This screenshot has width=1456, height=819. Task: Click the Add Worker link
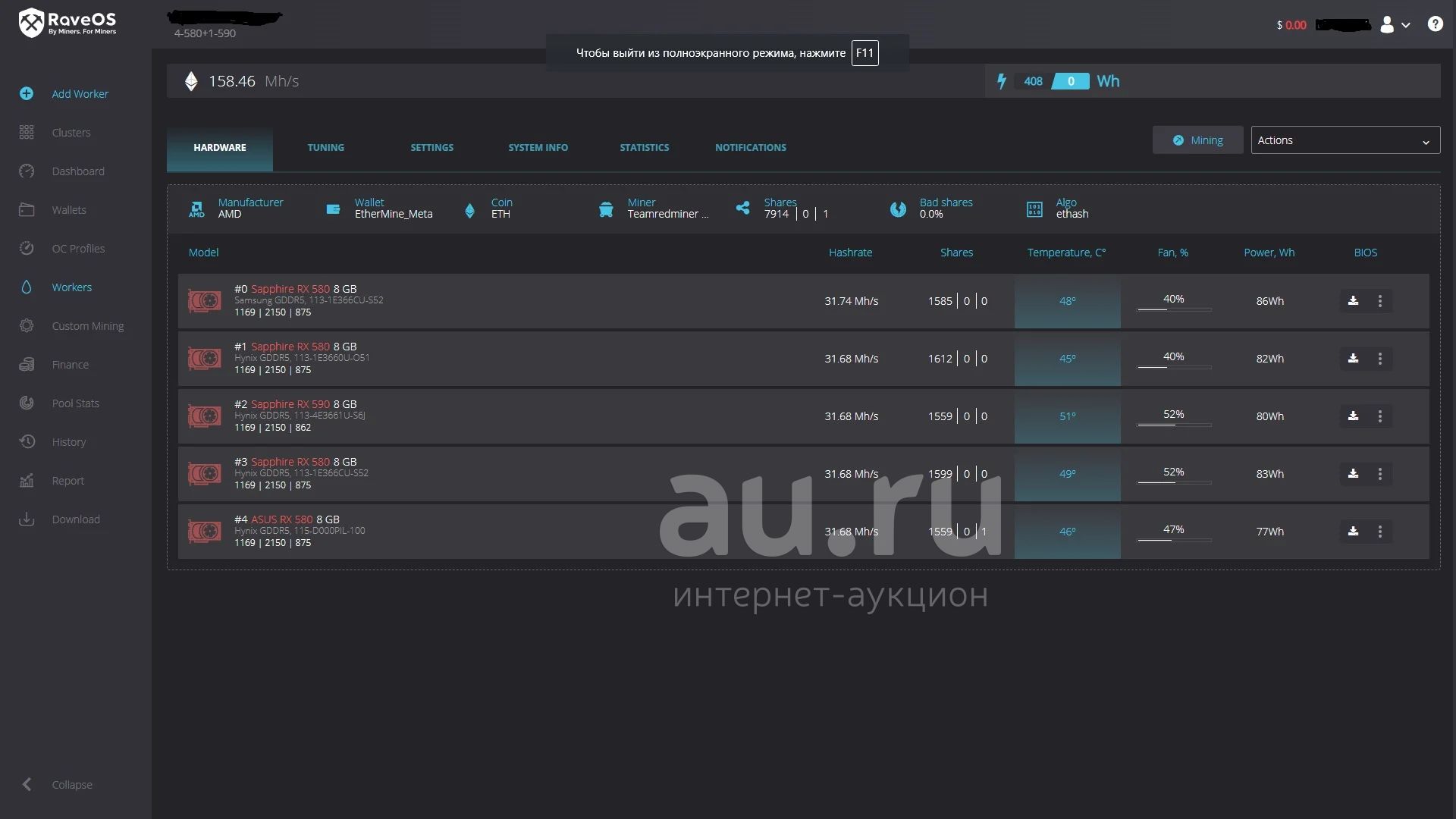tap(80, 93)
